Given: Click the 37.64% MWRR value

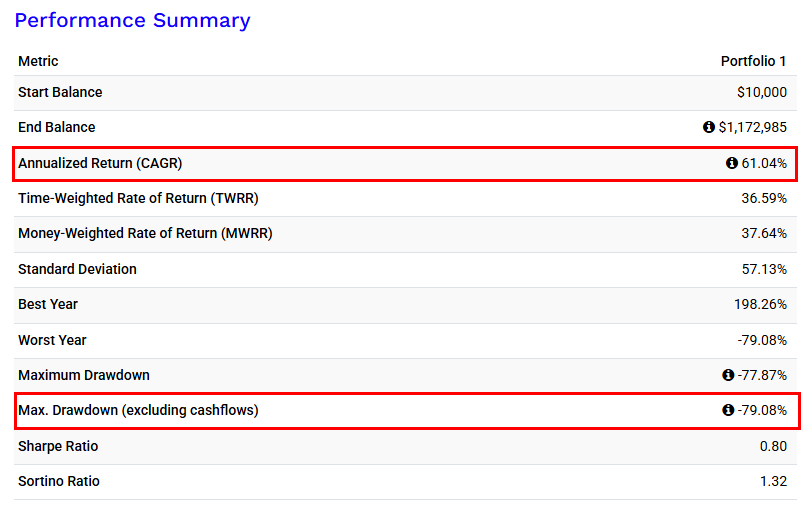Looking at the screenshot, I should pos(763,234).
